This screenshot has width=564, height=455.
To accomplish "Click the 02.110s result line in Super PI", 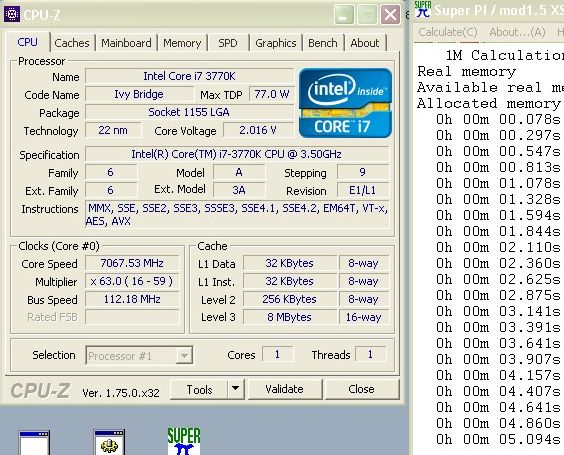I will 499,247.
